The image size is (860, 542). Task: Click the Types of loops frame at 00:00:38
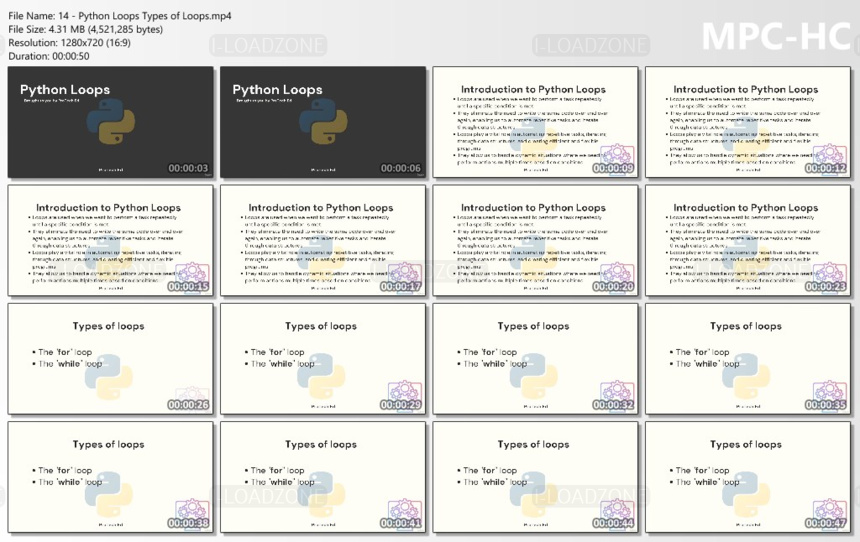110,478
